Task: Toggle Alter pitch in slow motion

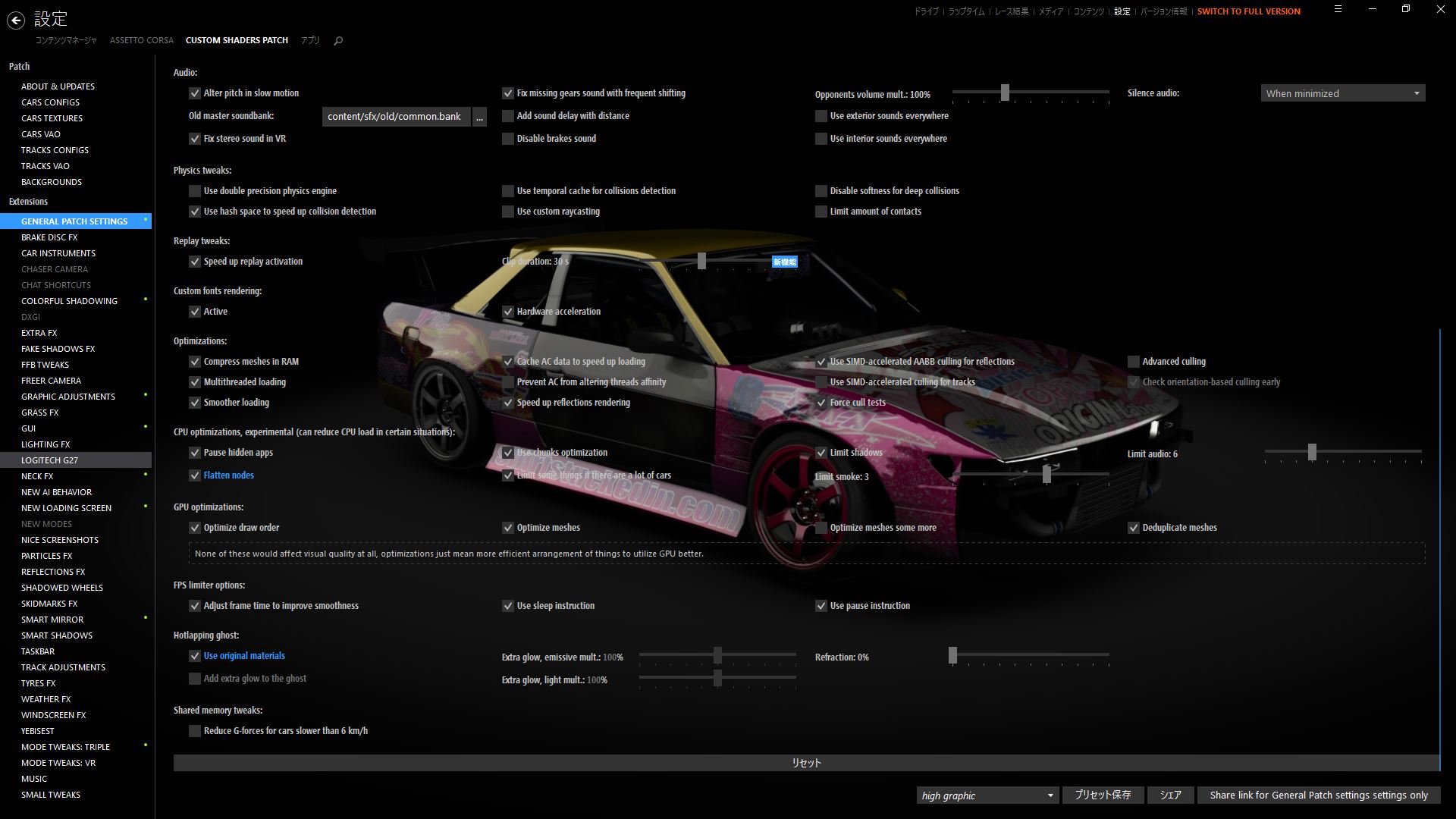Action: click(195, 93)
